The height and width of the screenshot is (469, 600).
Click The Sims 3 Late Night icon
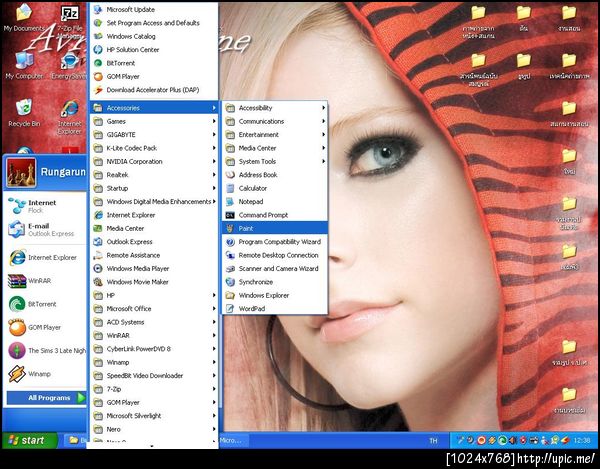(17, 350)
